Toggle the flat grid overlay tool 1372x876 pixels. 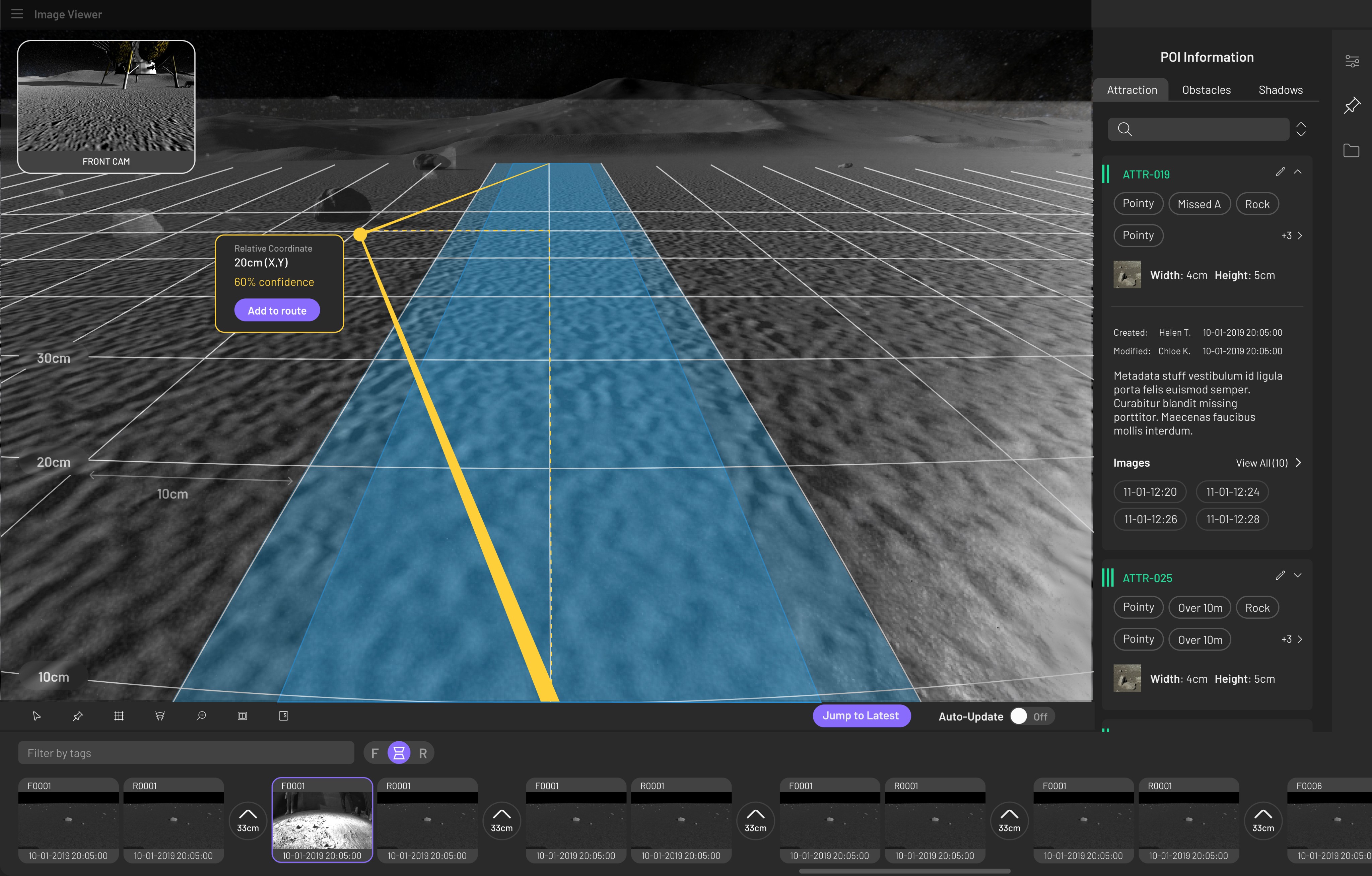[x=119, y=716]
